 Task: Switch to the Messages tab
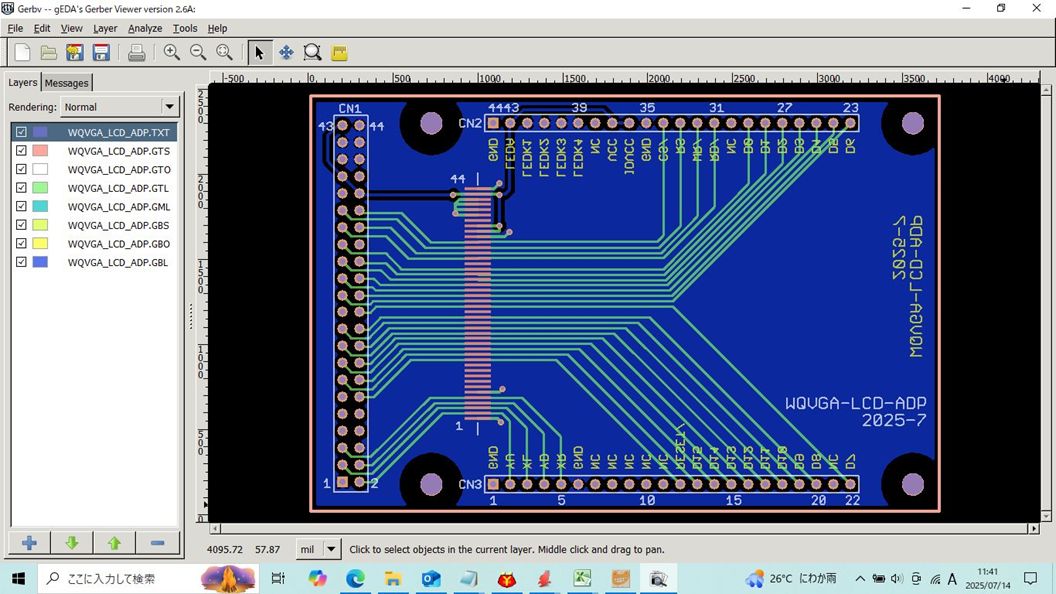tap(67, 83)
